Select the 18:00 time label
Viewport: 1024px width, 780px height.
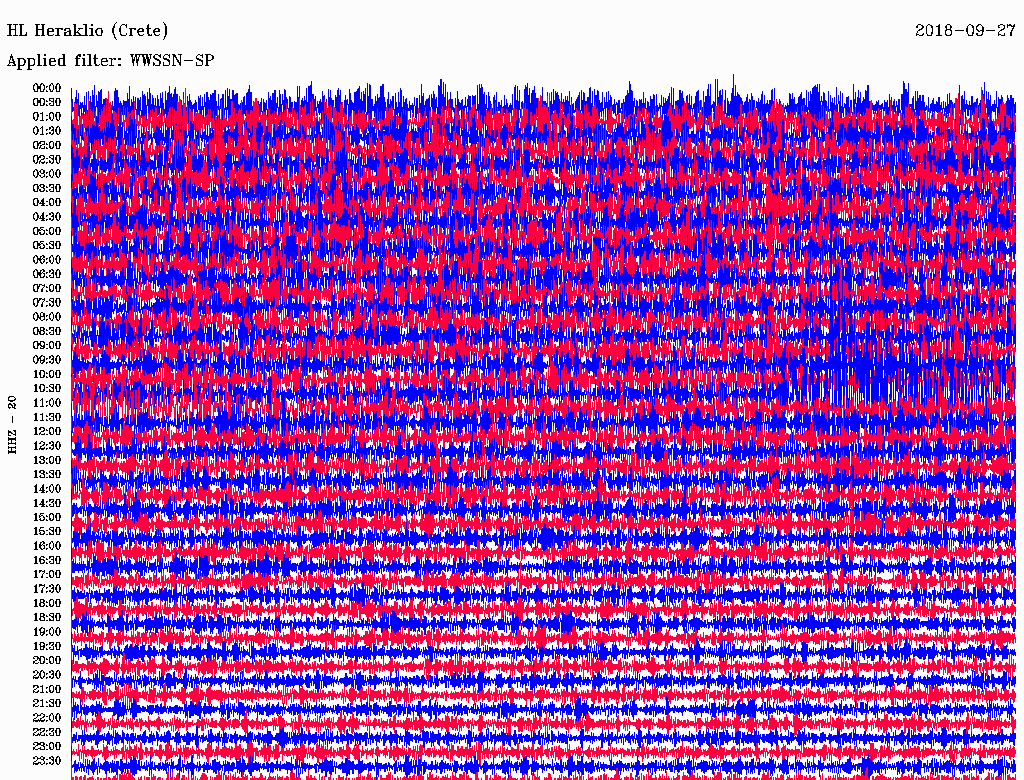pyautogui.click(x=46, y=603)
